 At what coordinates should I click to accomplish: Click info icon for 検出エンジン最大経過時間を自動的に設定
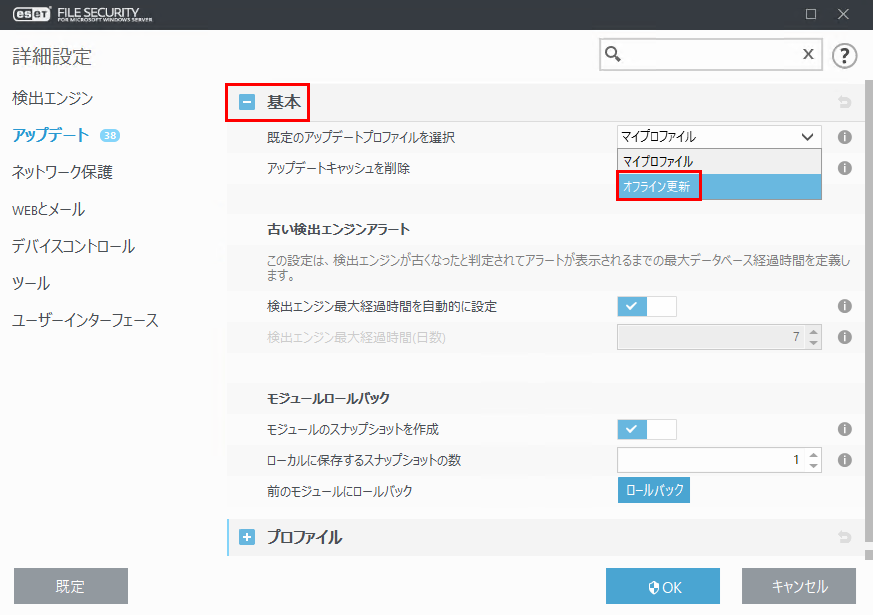click(x=844, y=307)
